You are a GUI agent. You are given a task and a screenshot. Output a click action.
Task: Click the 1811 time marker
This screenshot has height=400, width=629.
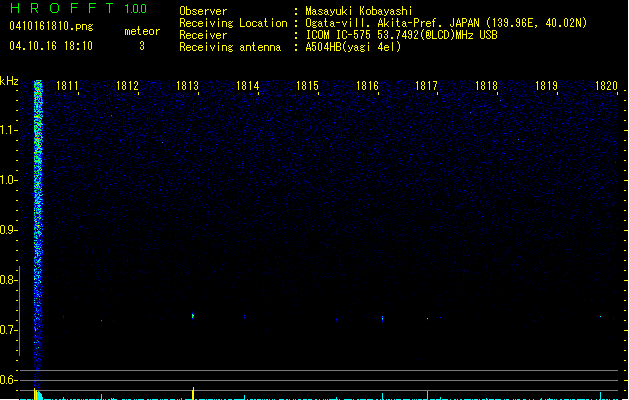67,86
